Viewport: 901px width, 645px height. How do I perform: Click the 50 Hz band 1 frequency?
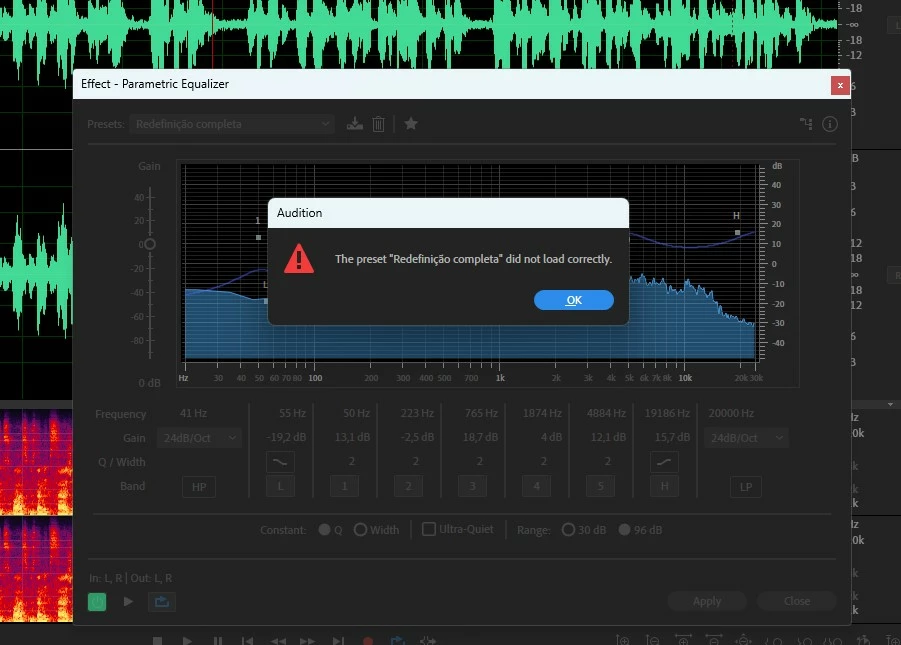356,413
